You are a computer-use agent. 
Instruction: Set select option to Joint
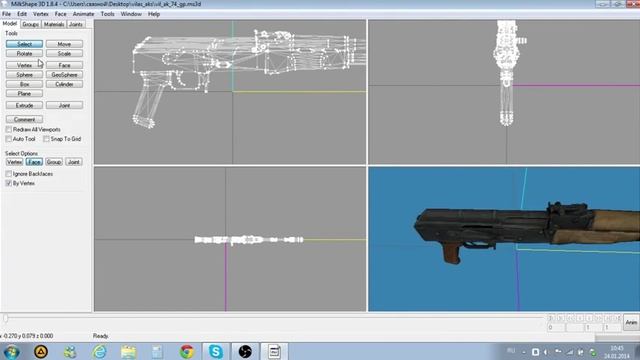(73, 162)
